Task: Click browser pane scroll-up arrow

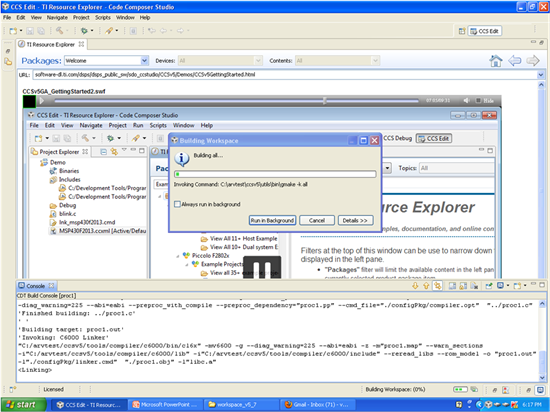Action: [x=541, y=85]
